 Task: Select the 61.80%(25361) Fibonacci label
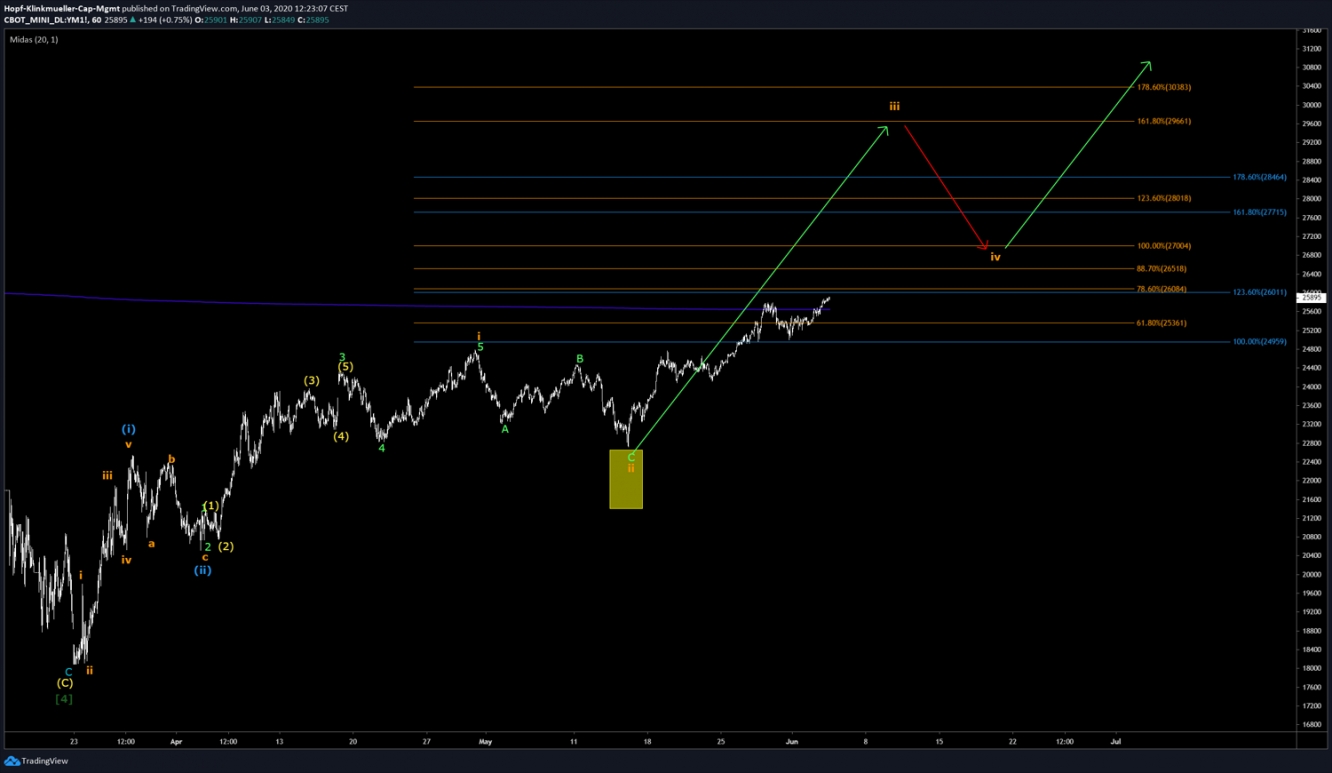(1162, 323)
